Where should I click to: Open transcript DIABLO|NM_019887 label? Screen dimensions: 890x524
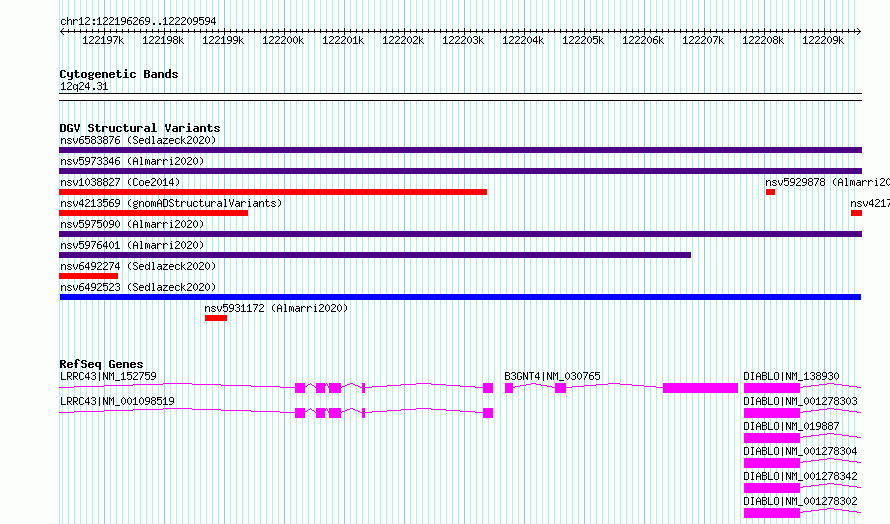coord(791,426)
